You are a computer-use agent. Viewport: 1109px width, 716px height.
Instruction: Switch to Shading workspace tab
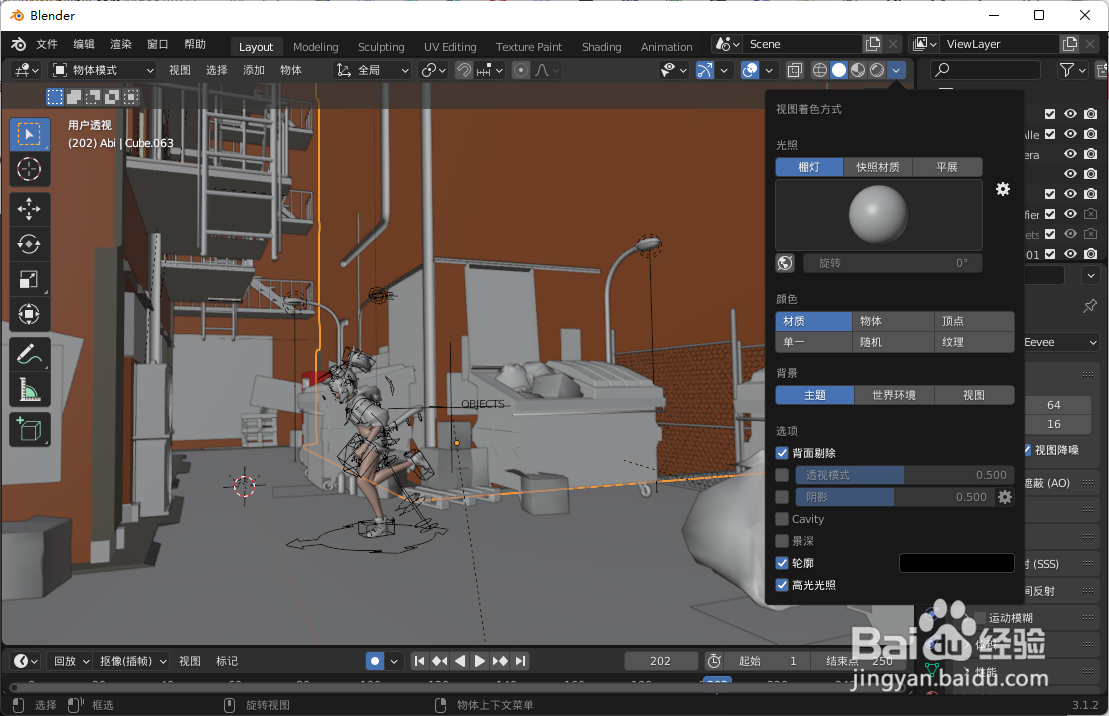[601, 47]
